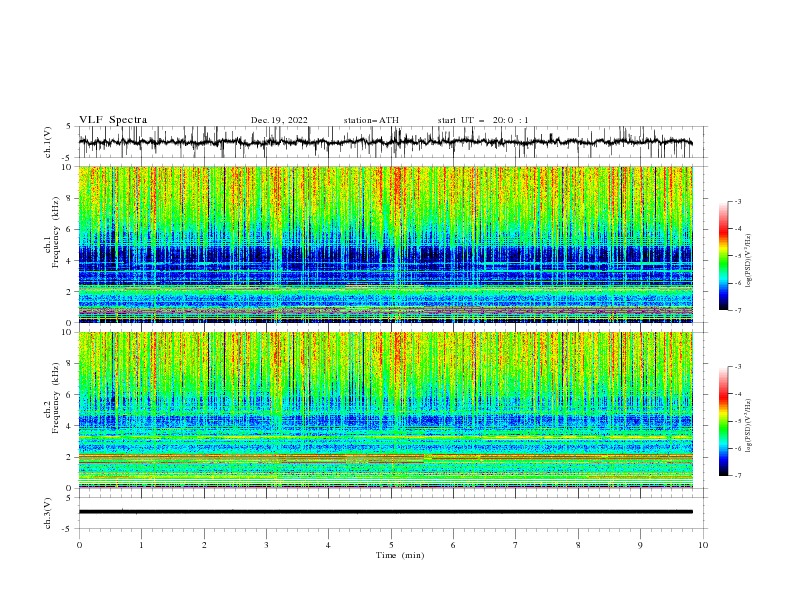Image resolution: width=792 pixels, height=612 pixels.
Task: Select the date text "Dec.19, 2022"
Action: [x=279, y=120]
